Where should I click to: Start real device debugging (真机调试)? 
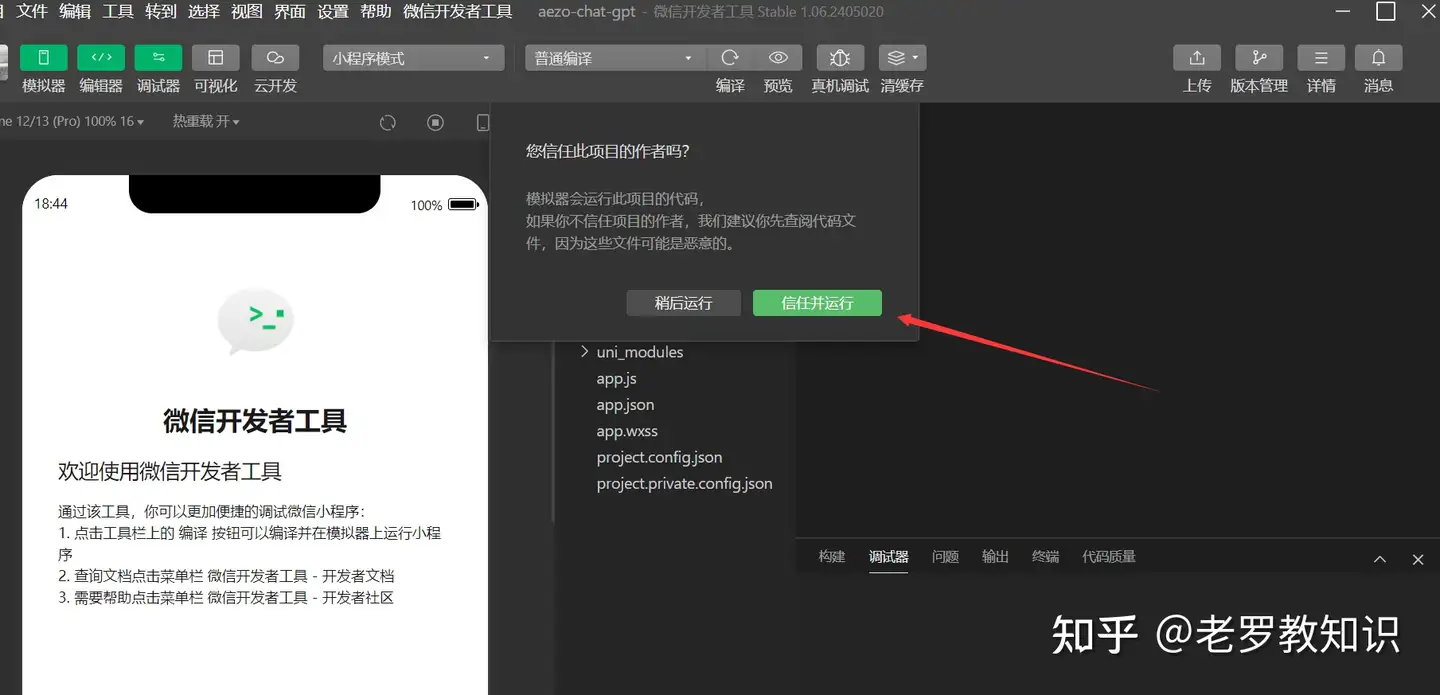click(x=840, y=58)
